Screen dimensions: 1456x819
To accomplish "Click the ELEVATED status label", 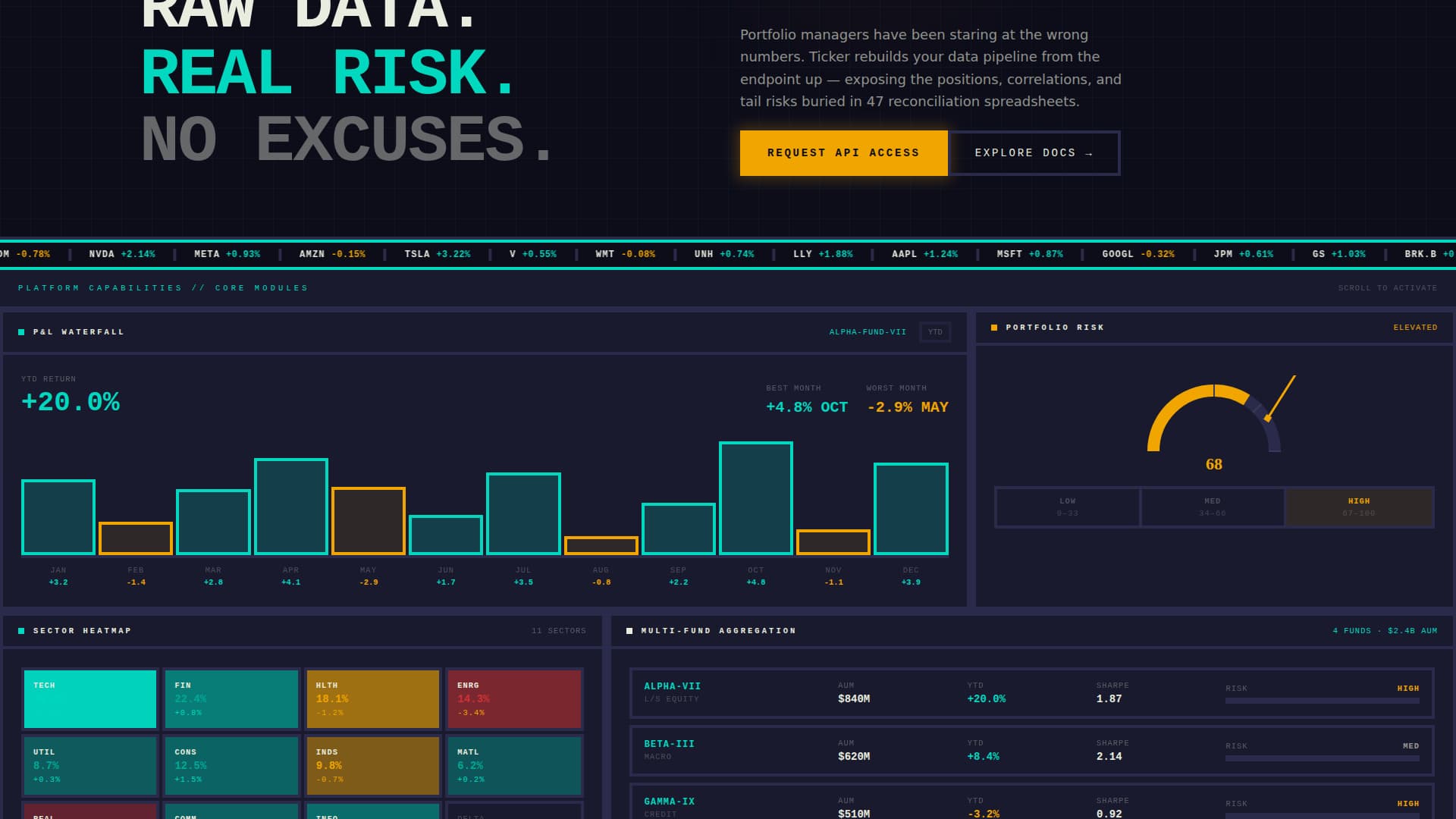I will point(1415,328).
